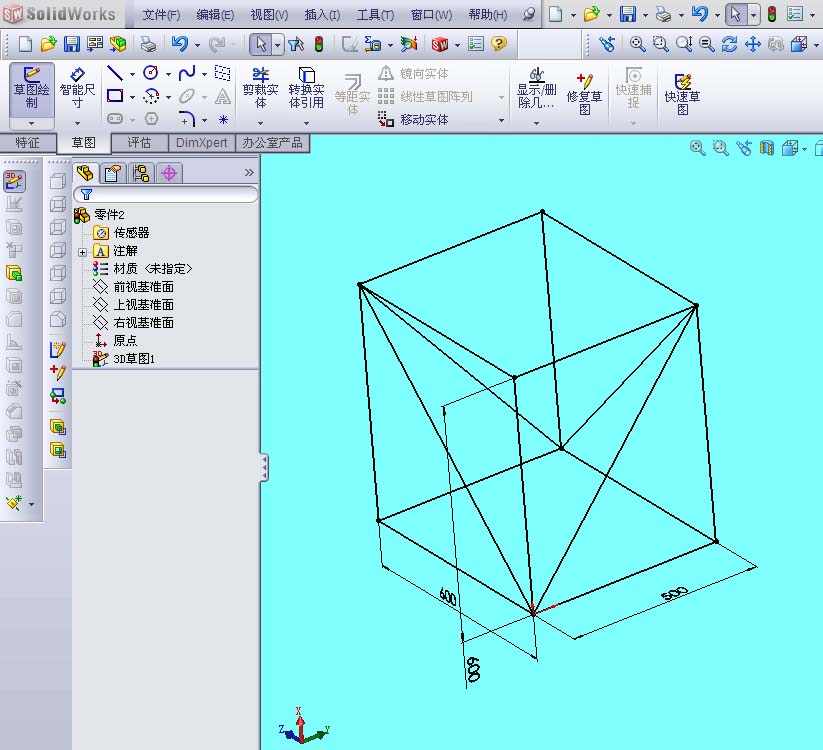Select the Spline sketch tool

[x=187, y=73]
